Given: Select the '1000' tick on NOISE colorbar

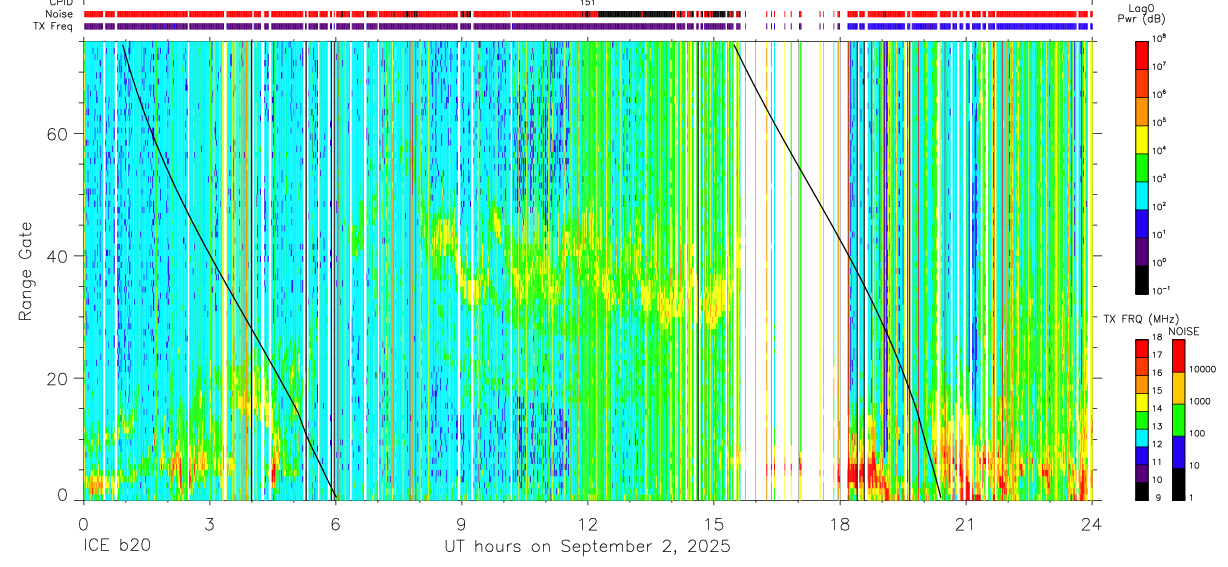Looking at the screenshot, I should click(1201, 400).
